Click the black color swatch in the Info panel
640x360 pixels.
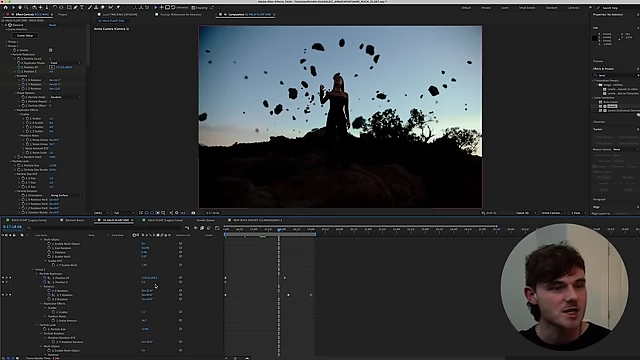point(595,38)
